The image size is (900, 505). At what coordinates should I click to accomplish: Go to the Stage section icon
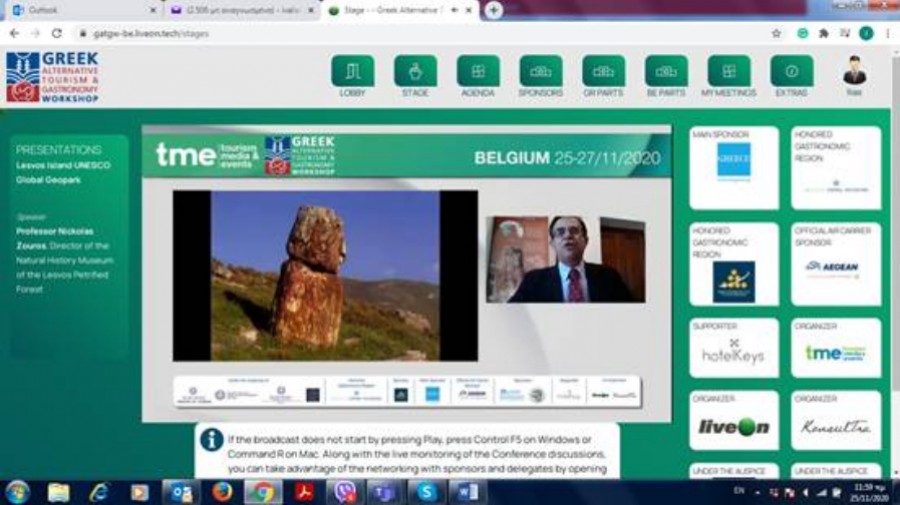click(415, 72)
